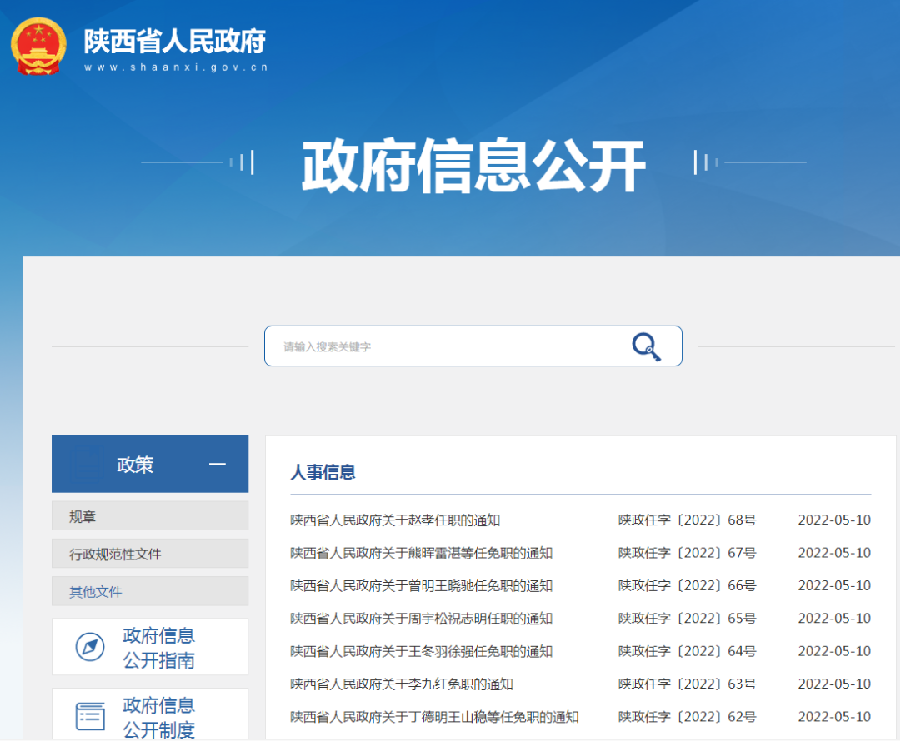The width and height of the screenshot is (900, 741).
Task: Go to the 政府信息公开制度 text link
Action: [x=159, y=717]
